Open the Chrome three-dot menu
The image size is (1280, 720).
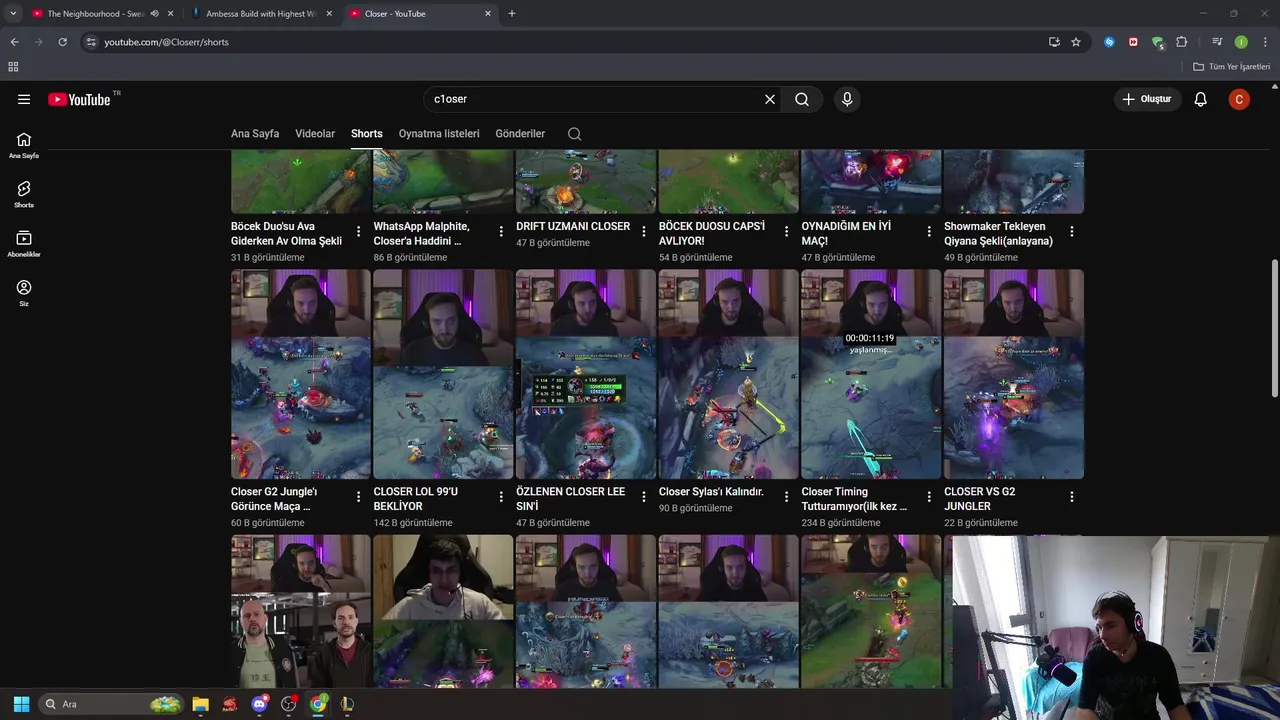[x=1265, y=42]
